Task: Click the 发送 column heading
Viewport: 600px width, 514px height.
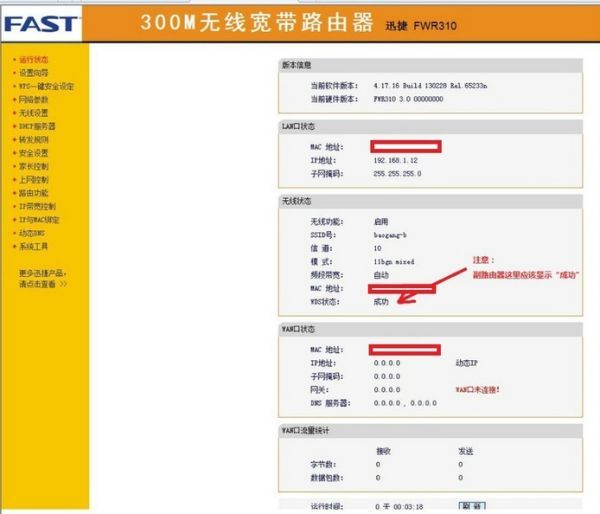Action: coord(466,451)
